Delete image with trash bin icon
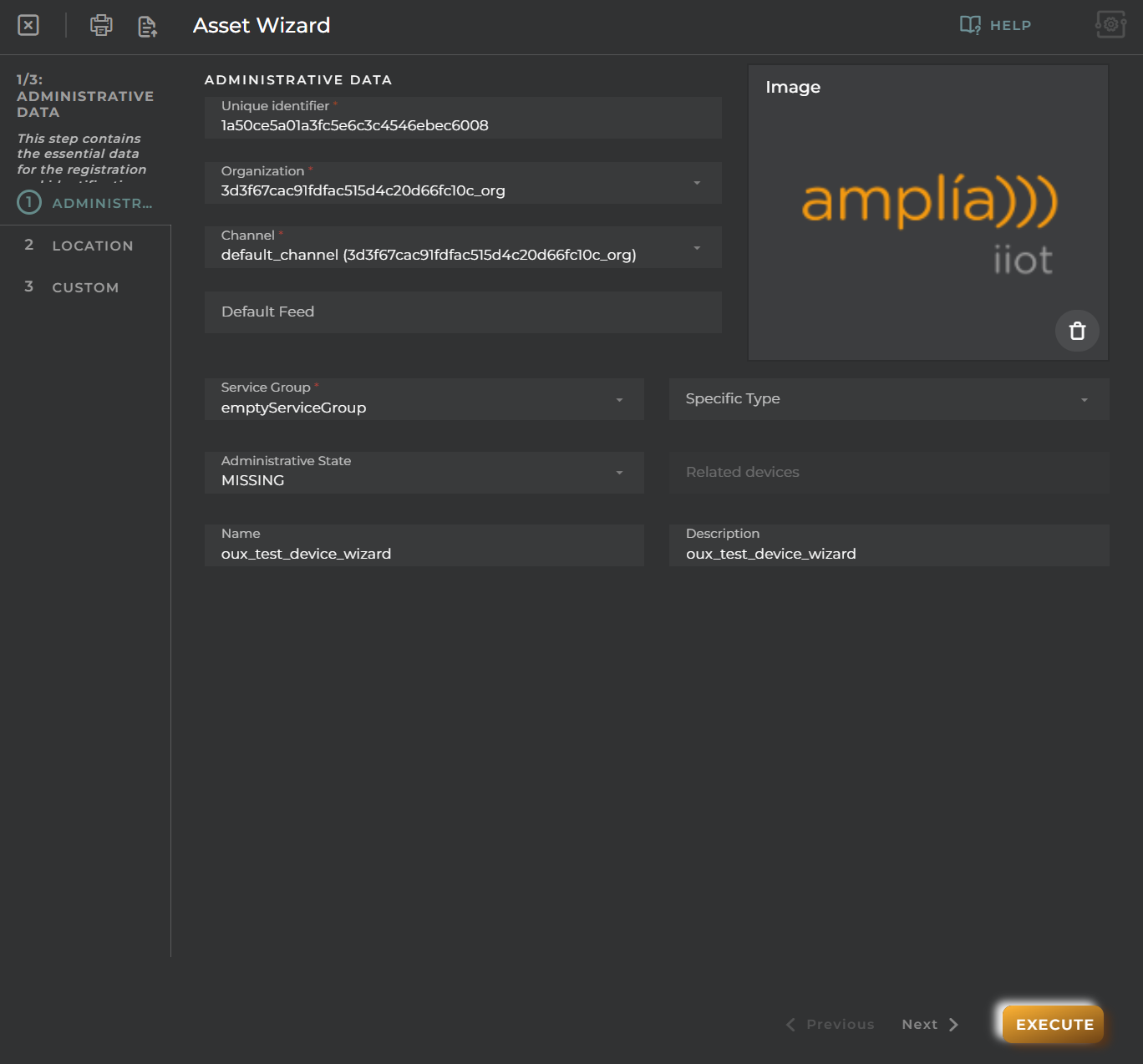This screenshot has height=1064, width=1143. [x=1077, y=331]
